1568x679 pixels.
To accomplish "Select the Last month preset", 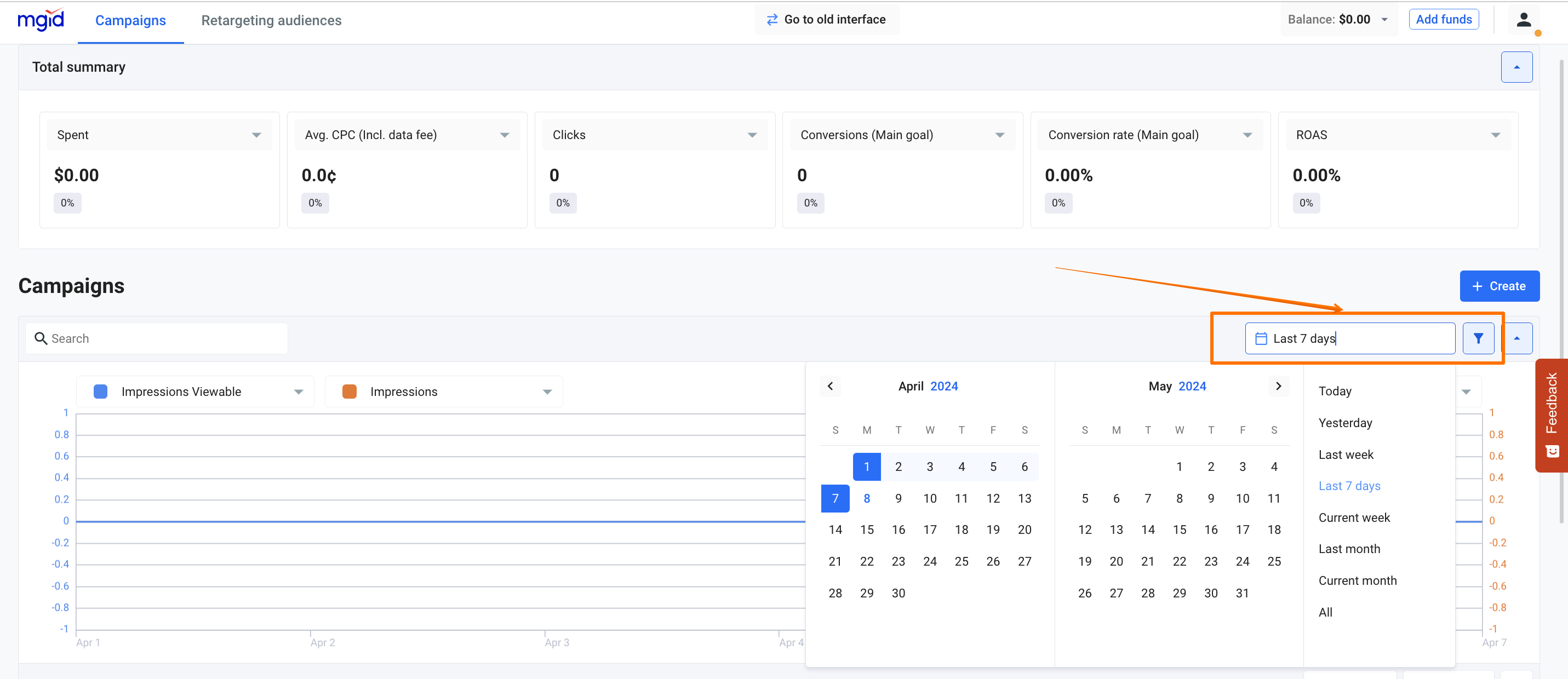I will click(x=1349, y=549).
